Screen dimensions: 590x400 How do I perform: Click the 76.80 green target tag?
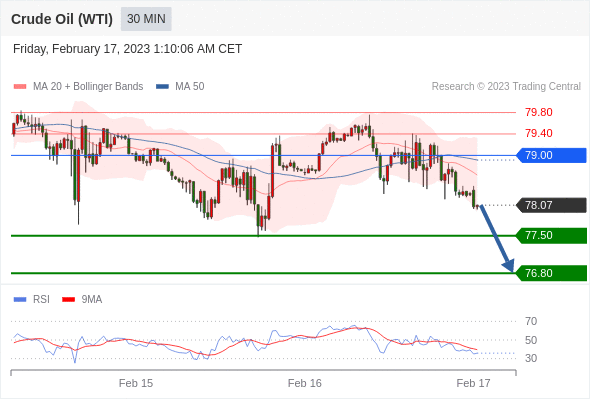pos(551,273)
